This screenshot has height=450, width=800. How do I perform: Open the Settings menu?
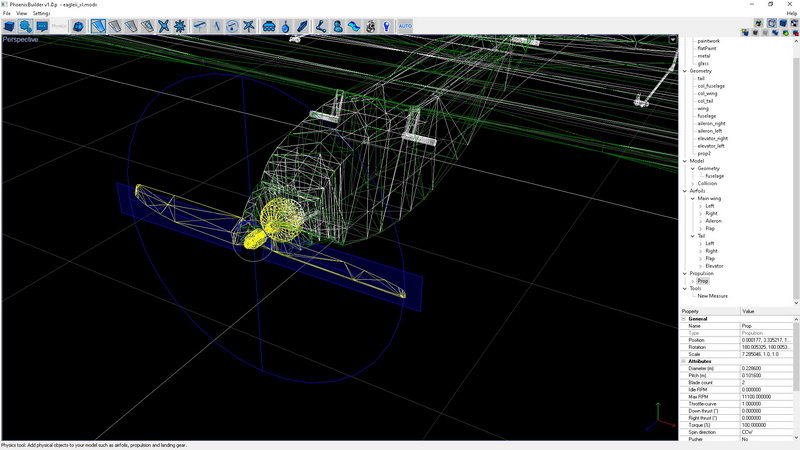tap(41, 13)
